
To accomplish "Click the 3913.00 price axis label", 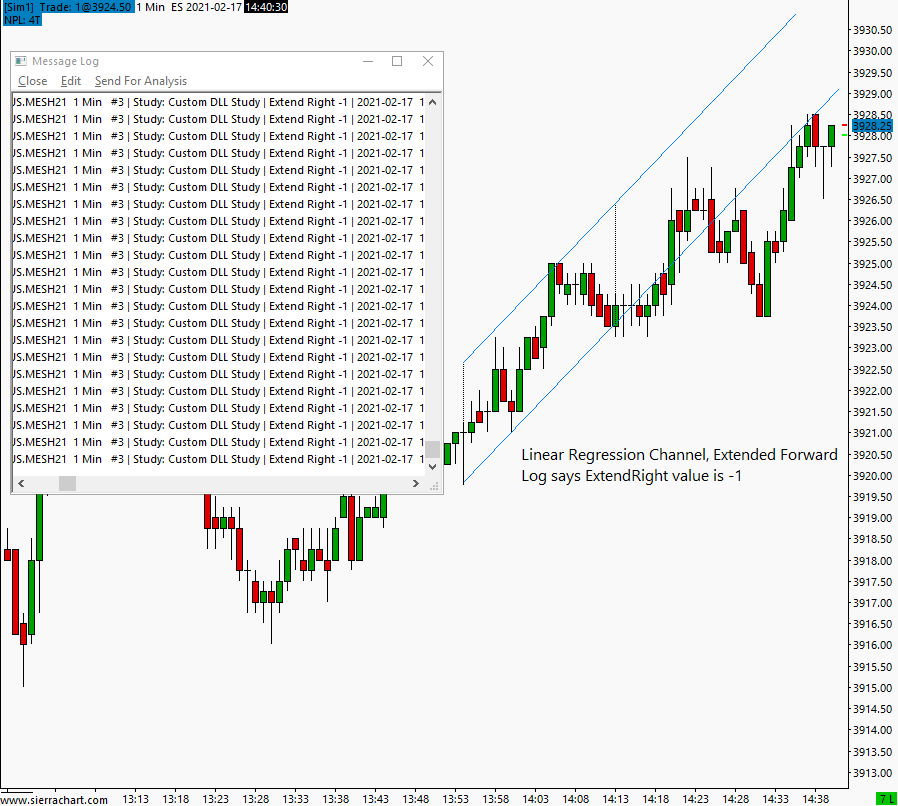I will click(872, 773).
